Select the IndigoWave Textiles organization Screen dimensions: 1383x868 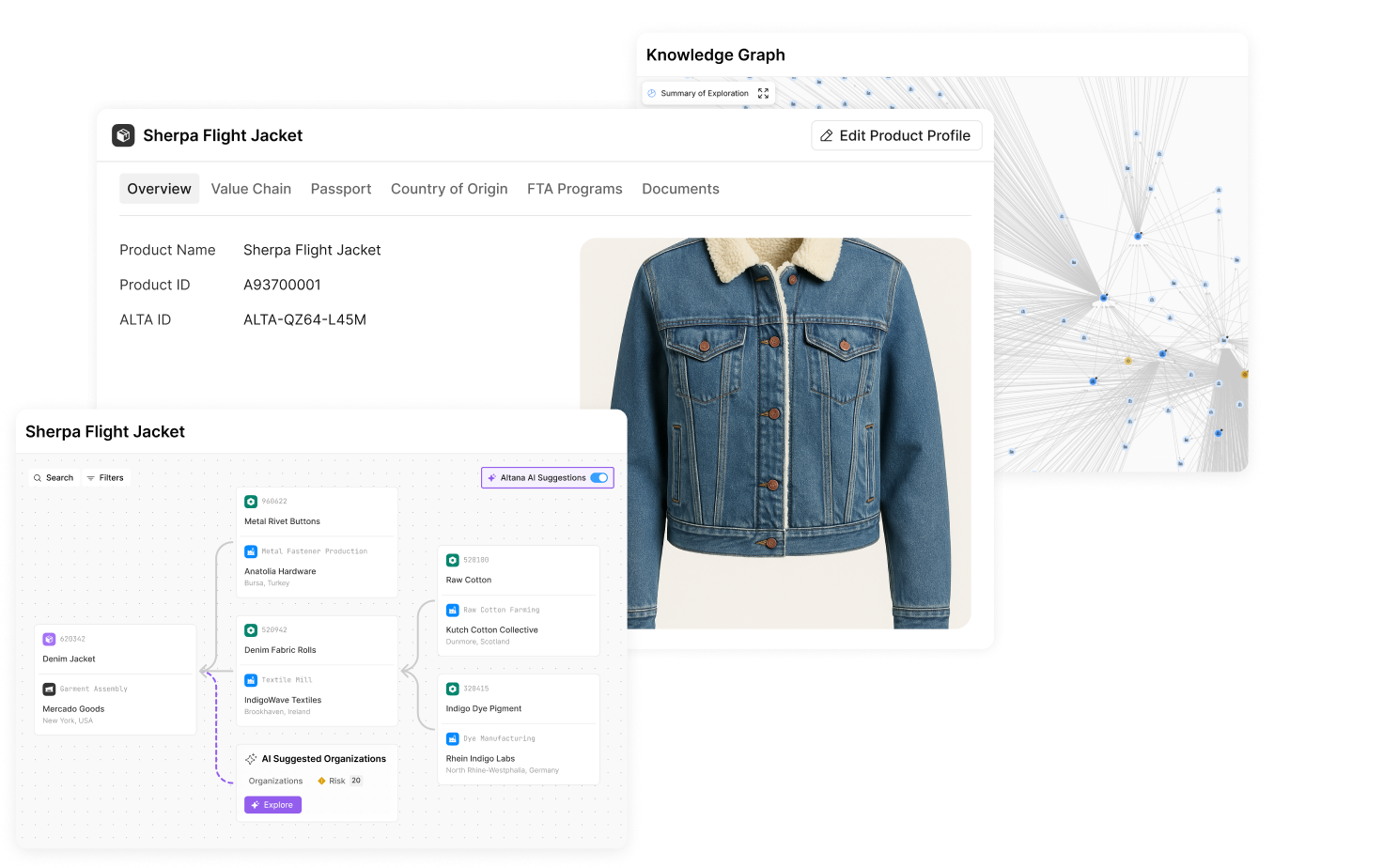283,700
